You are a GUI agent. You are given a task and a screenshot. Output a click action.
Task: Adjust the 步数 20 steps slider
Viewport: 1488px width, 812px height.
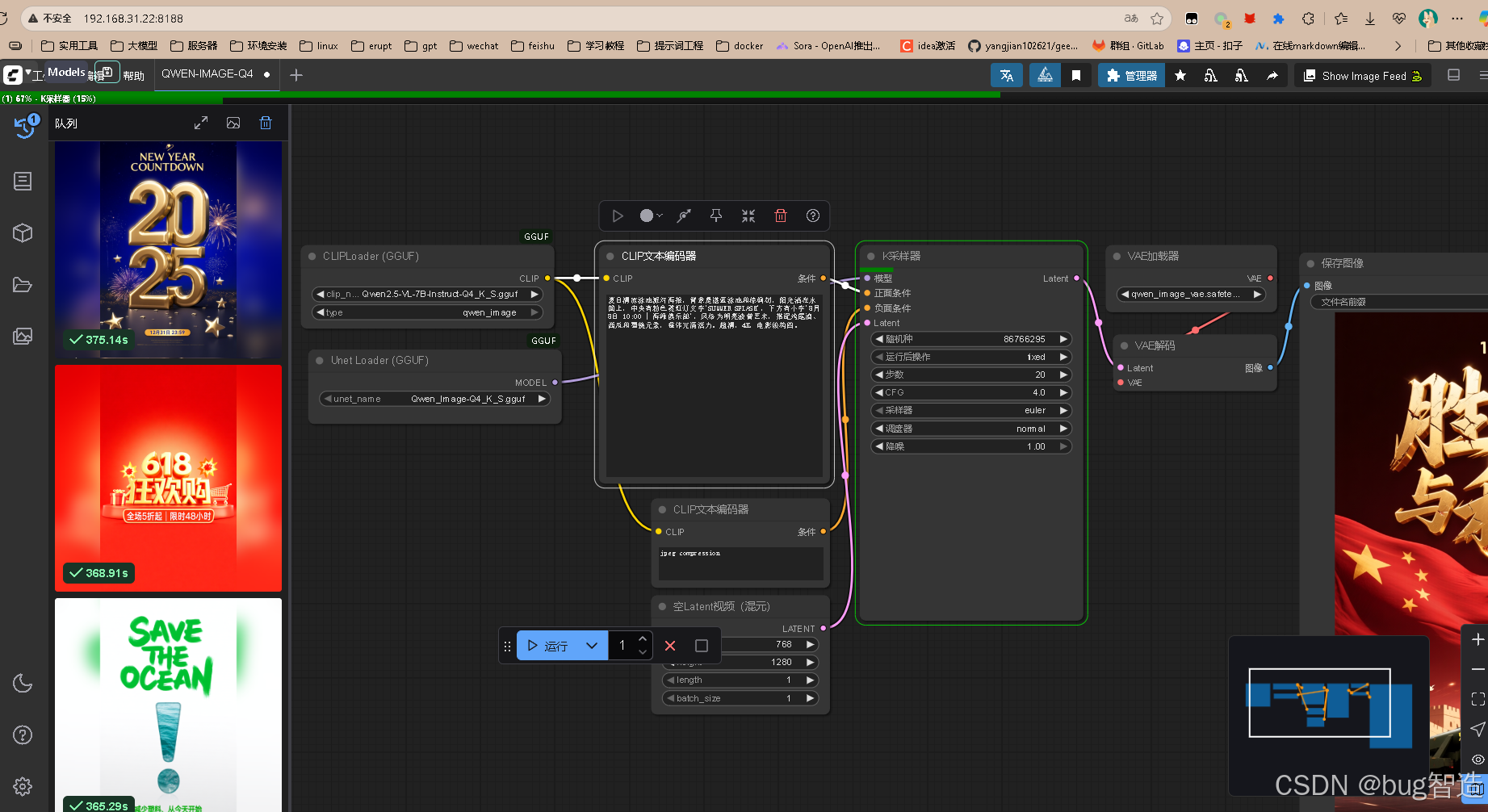click(971, 375)
